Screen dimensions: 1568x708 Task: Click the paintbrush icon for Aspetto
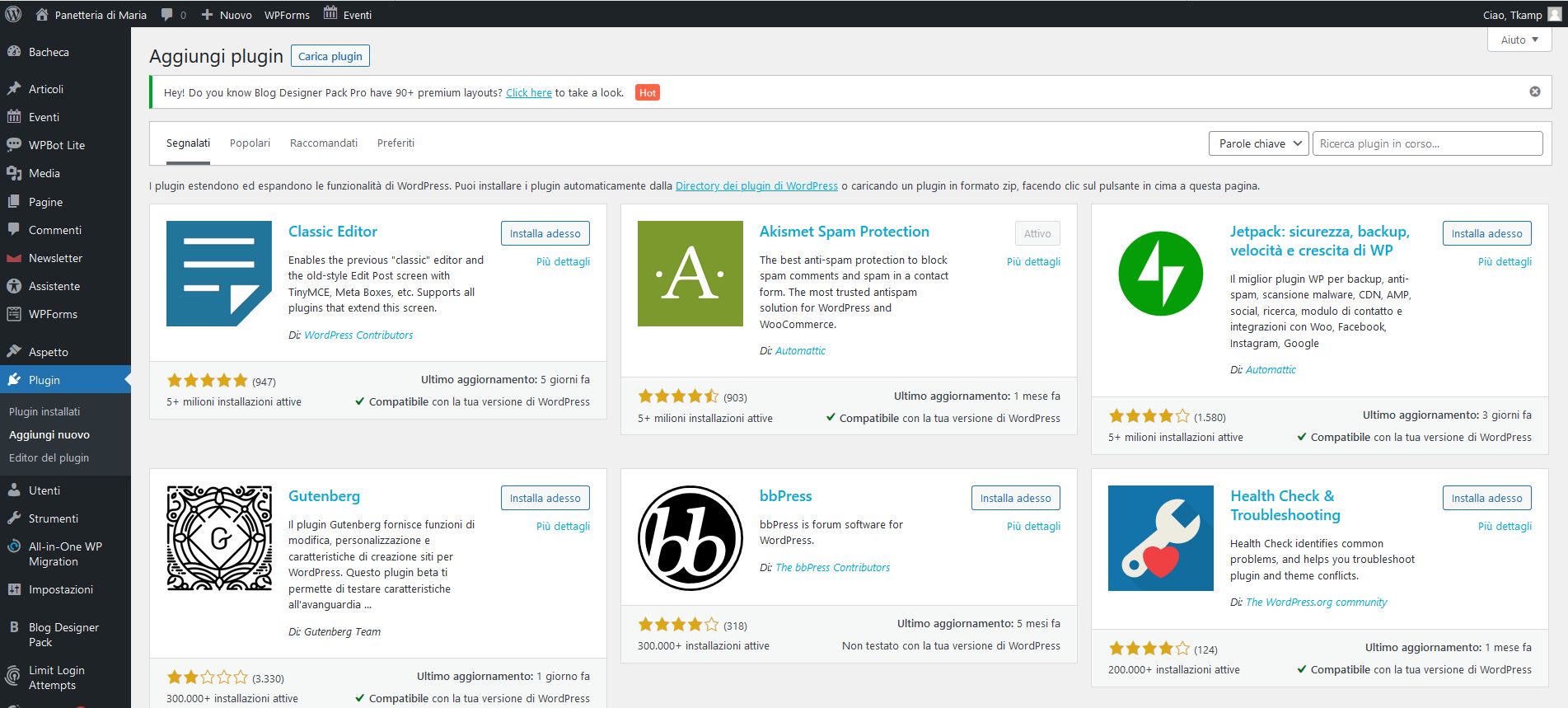click(x=14, y=352)
